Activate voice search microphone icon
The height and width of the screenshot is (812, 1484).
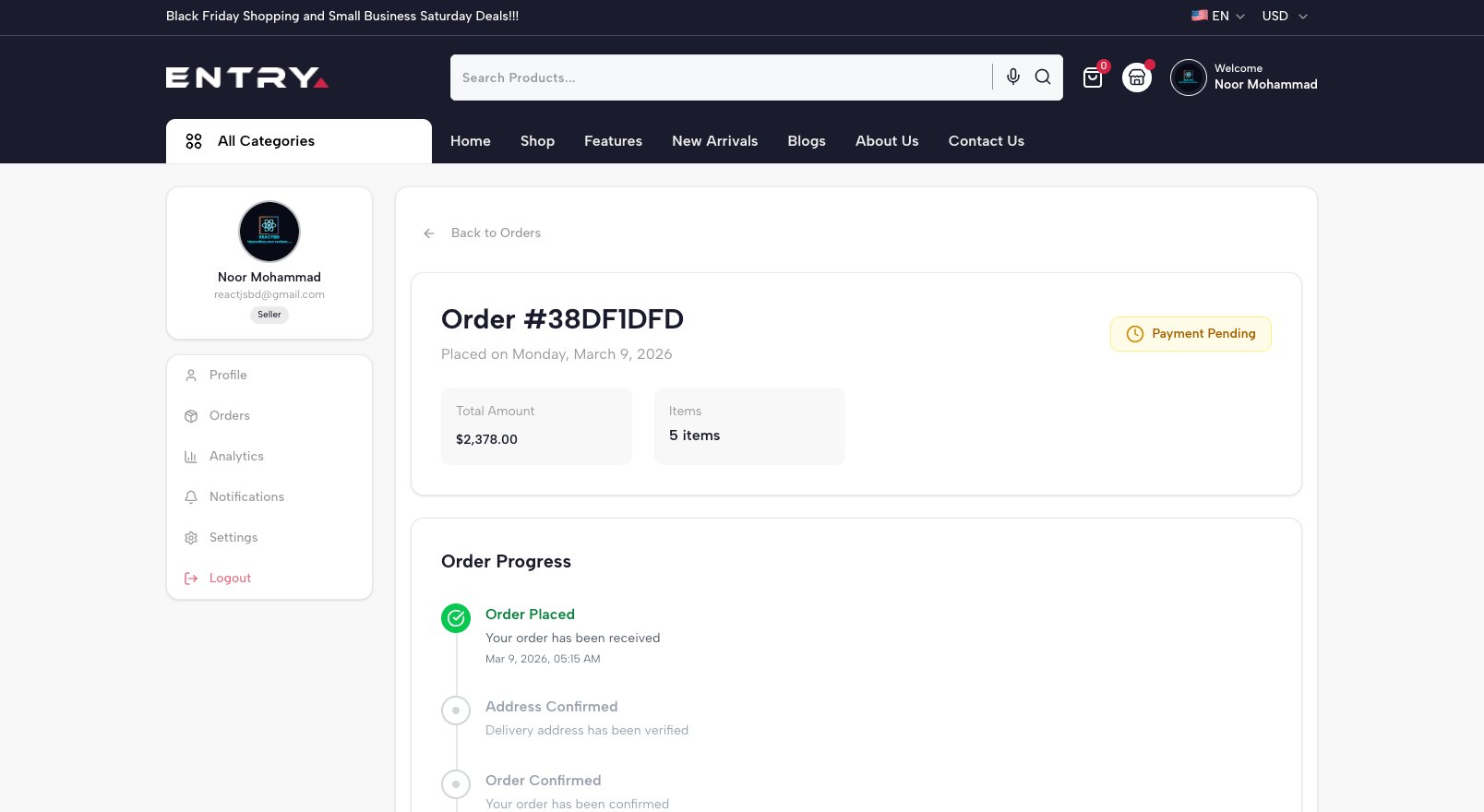[x=1013, y=77]
